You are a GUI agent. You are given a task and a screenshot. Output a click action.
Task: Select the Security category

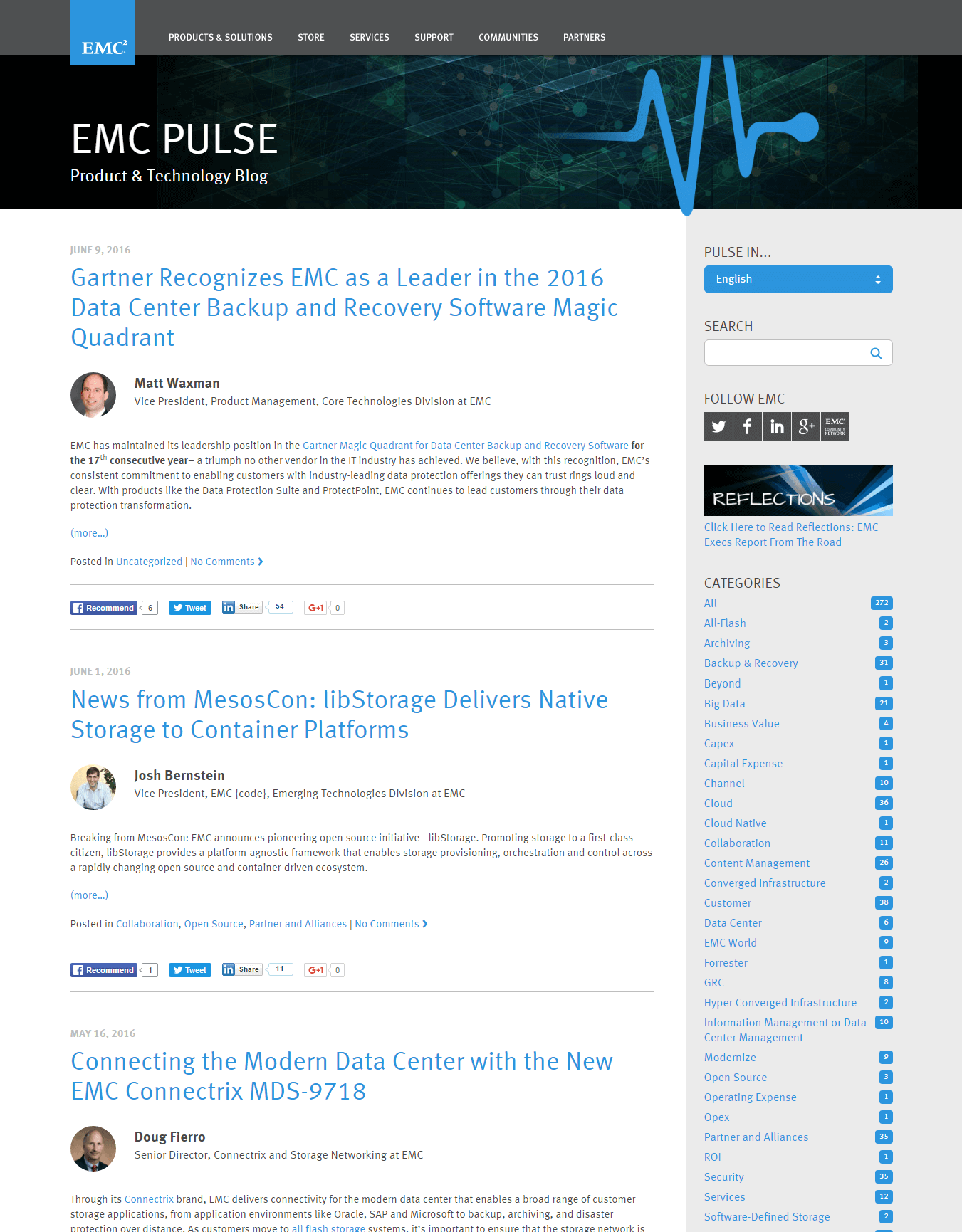724,1176
